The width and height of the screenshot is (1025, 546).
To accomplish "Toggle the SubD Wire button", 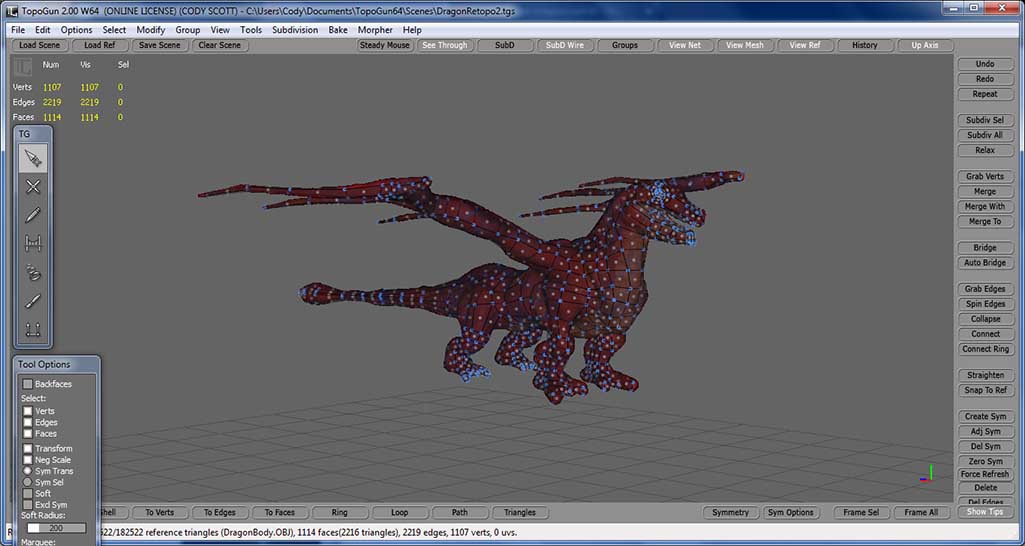I will (565, 45).
